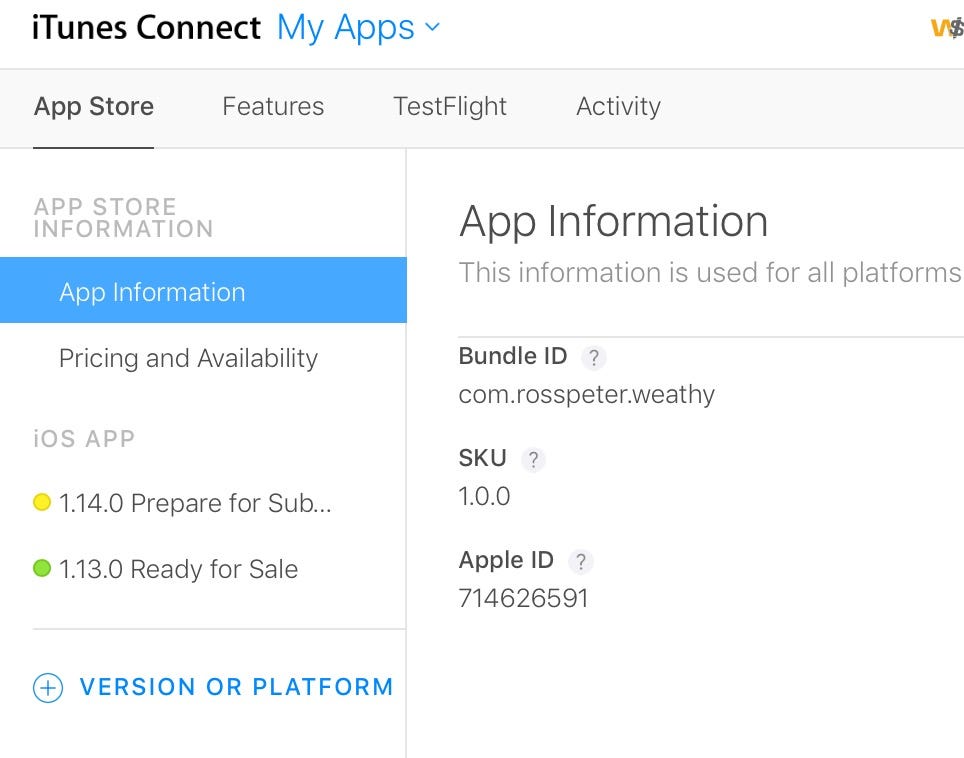964x758 pixels.
Task: Open version 1.13.0 Ready for Sale
Action: point(178,569)
